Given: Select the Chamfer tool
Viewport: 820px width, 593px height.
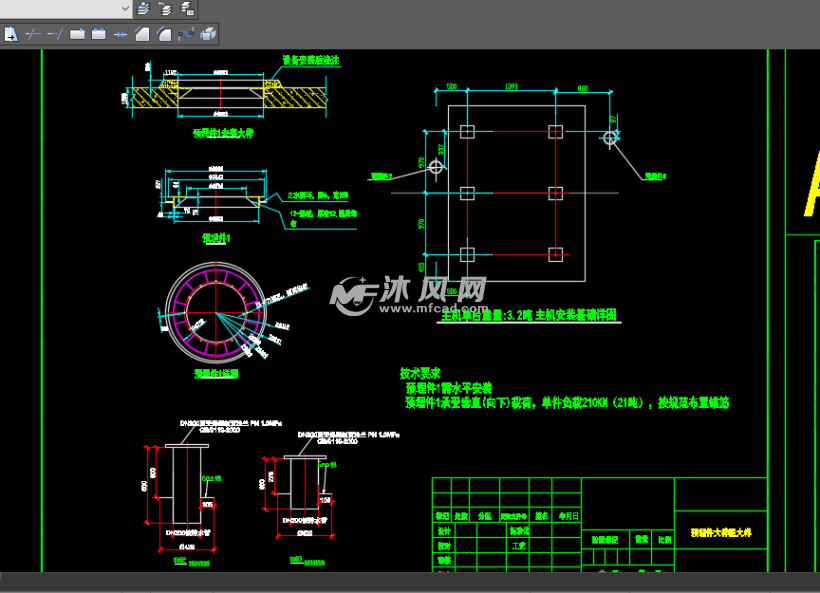Looking at the screenshot, I should (142, 34).
